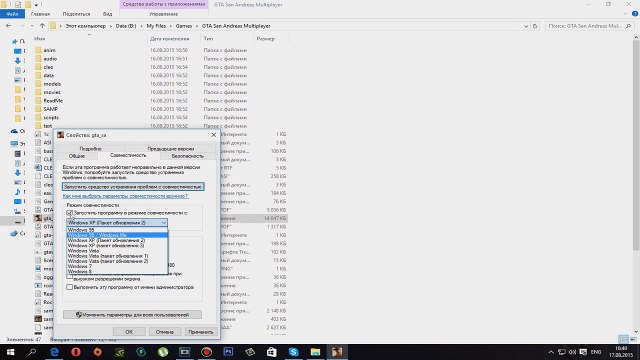This screenshot has height=360, width=640.
Task: Choose Windows XP SP3 option
Action: pos(117,246)
